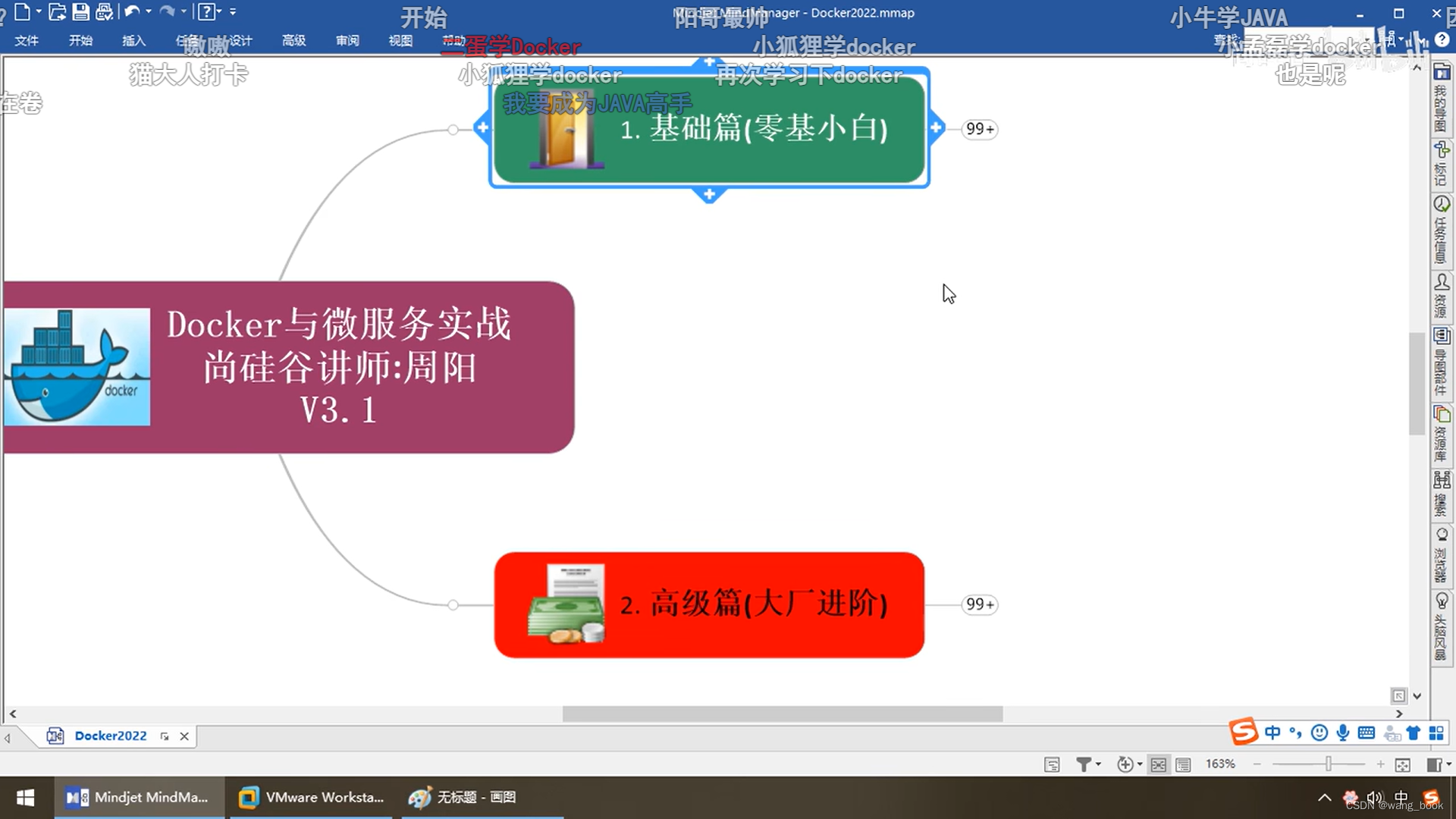Open the Undo history dropdown arrow
This screenshot has height=819, width=1456.
[149, 11]
